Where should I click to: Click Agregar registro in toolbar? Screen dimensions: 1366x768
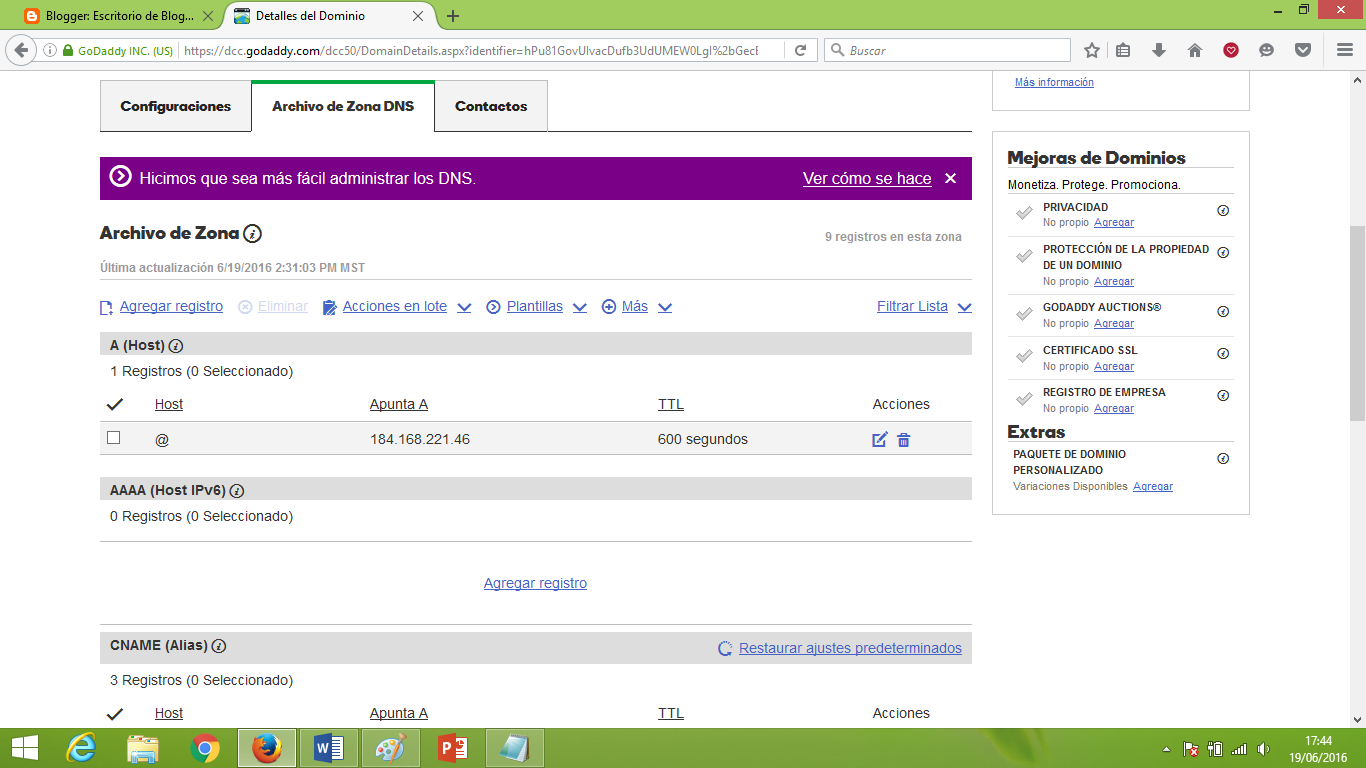(171, 306)
